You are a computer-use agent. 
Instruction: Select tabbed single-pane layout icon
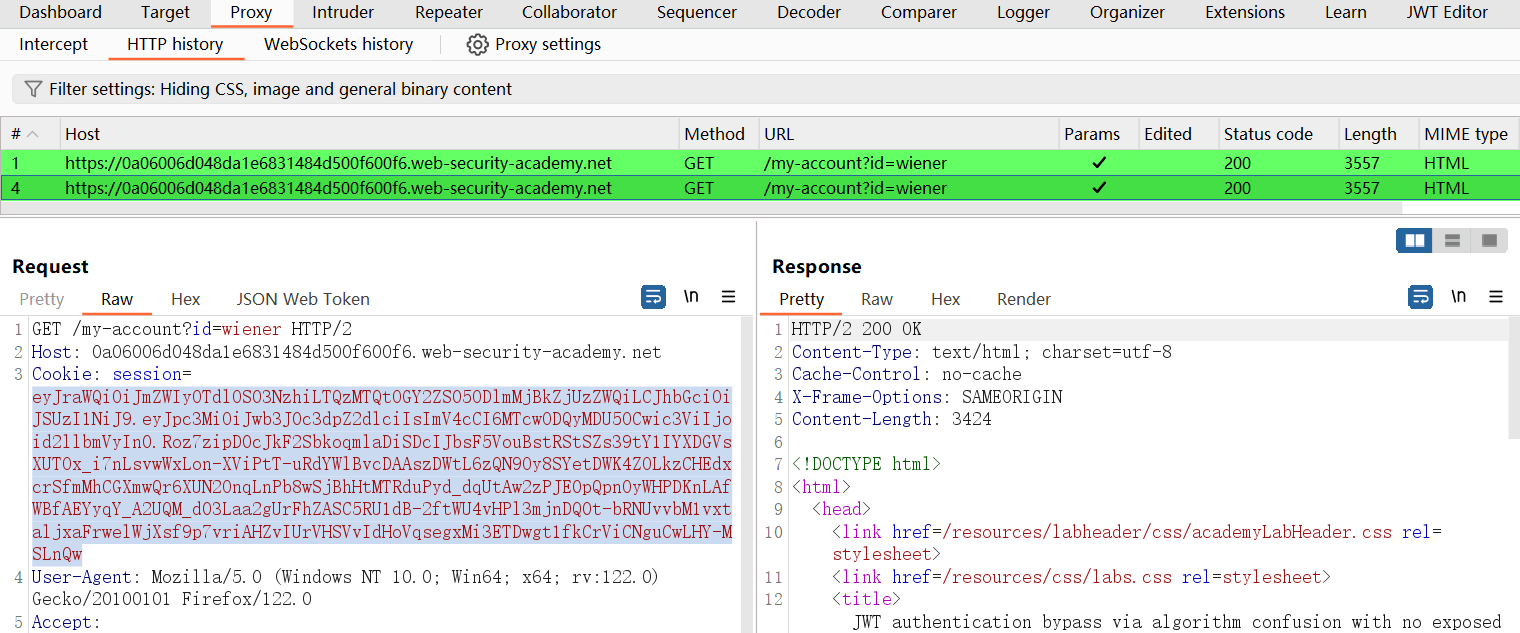(x=1489, y=241)
